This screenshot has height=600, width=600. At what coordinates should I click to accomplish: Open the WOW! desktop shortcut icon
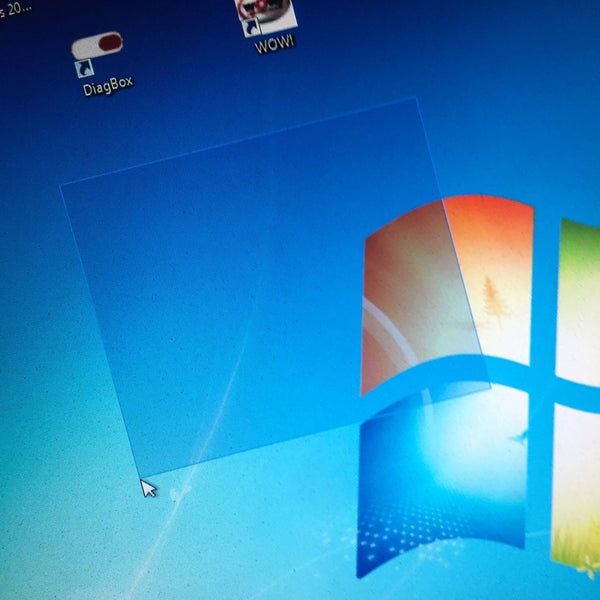pyautogui.click(x=267, y=17)
